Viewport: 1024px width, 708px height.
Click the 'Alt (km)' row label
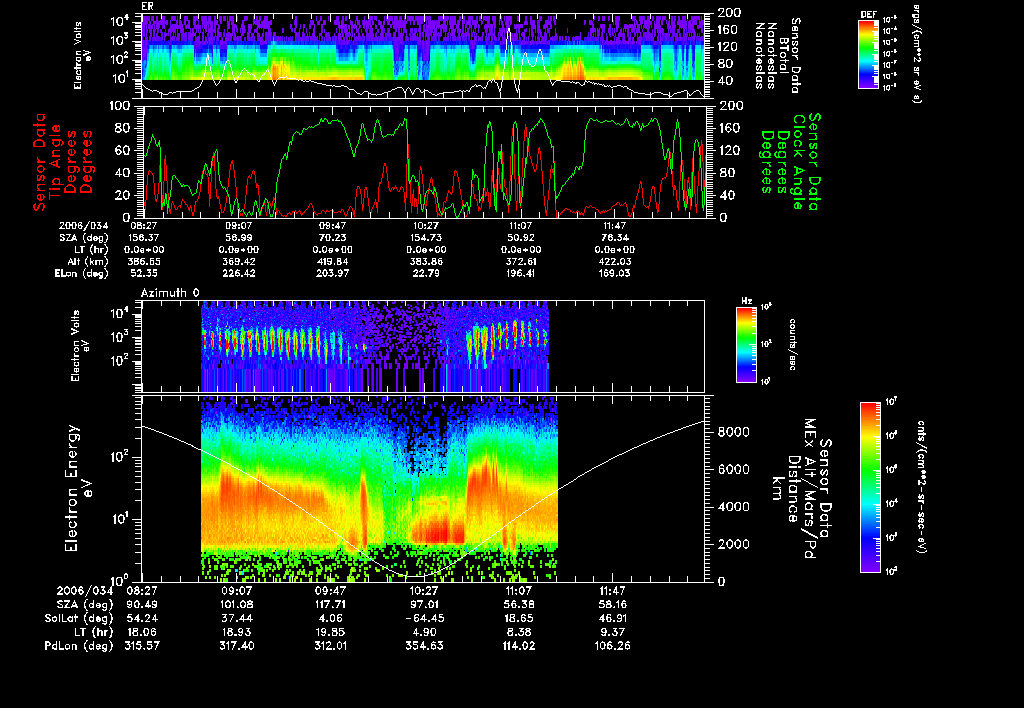[x=88, y=262]
